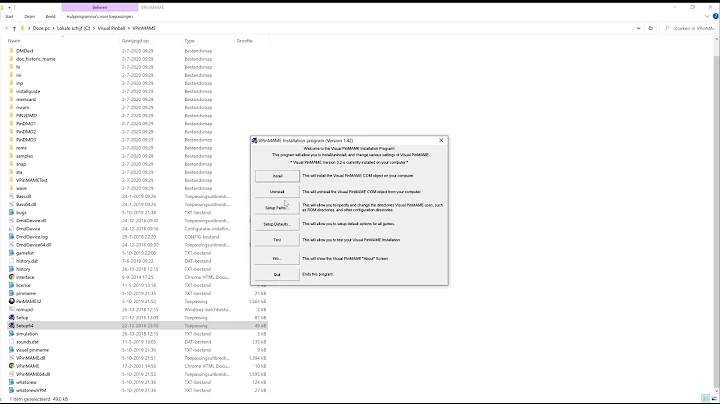Viewport: 720px width, 404px height.
Task: Select the doc_historic_mame folder icon
Action: coord(11,59)
